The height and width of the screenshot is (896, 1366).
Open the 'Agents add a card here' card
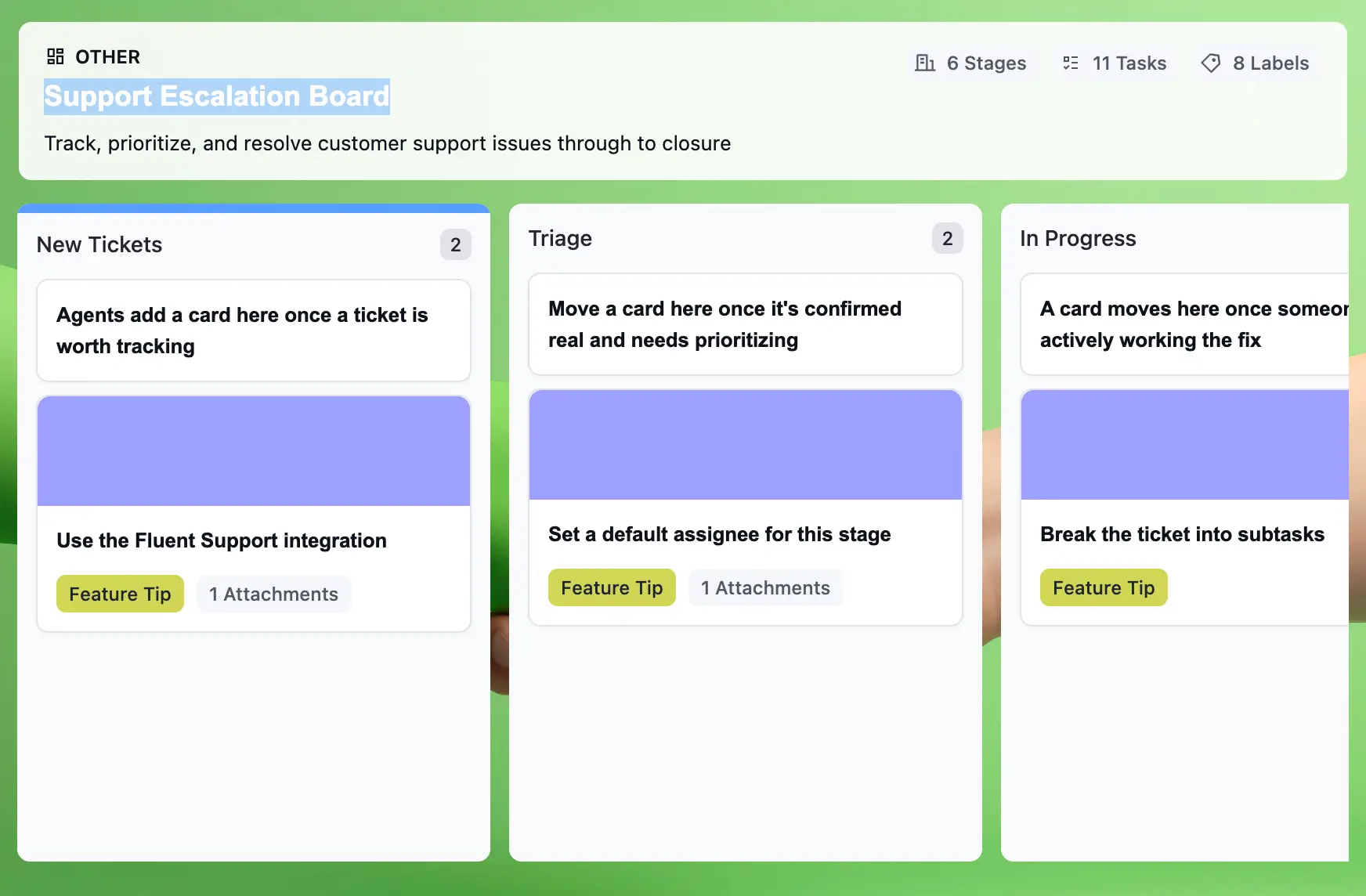coord(254,331)
